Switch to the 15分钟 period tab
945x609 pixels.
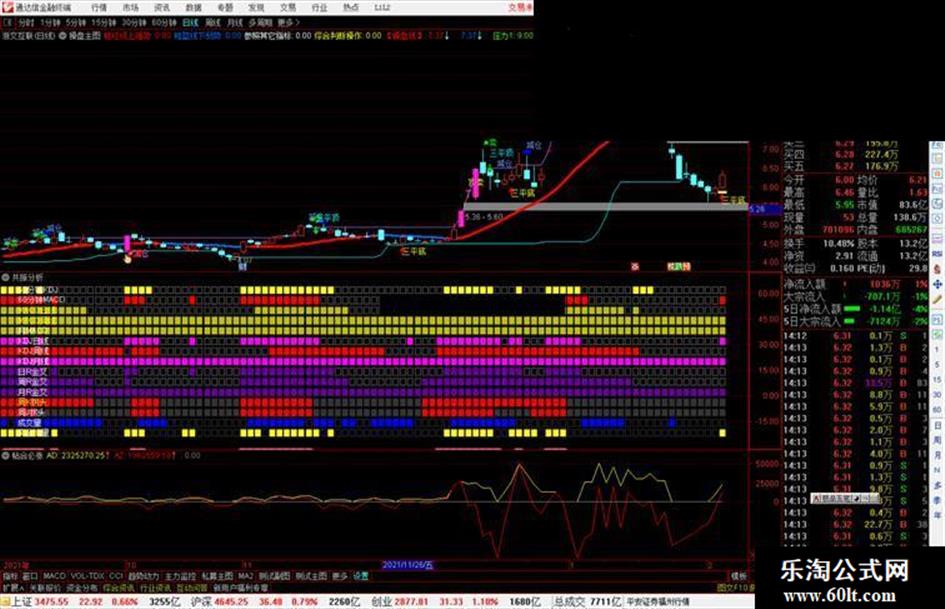pyautogui.click(x=103, y=23)
